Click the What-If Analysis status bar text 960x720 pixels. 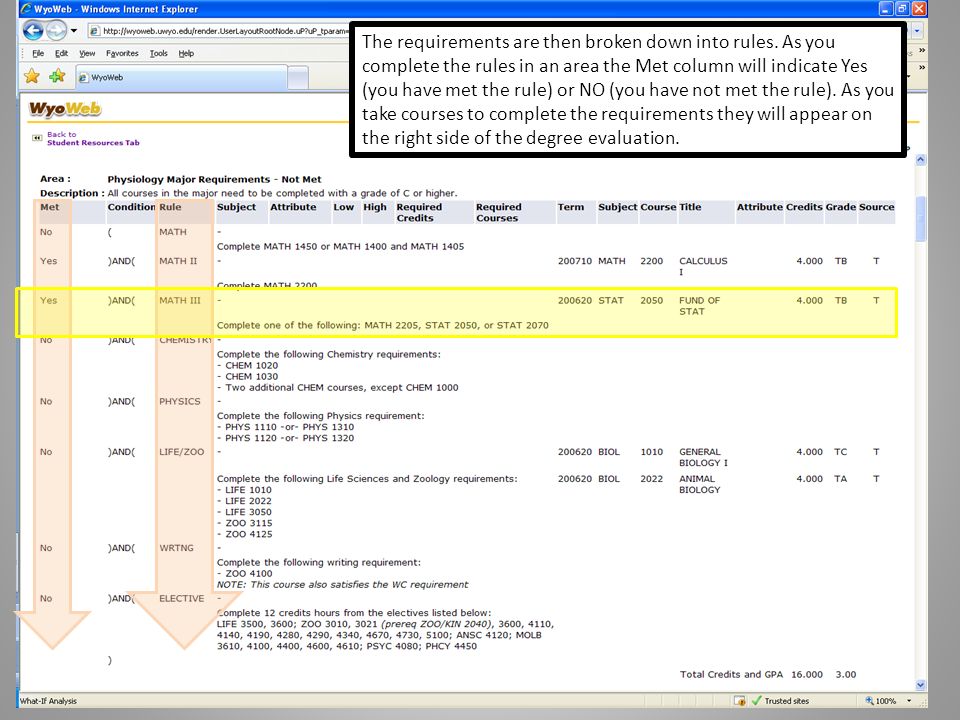point(48,701)
